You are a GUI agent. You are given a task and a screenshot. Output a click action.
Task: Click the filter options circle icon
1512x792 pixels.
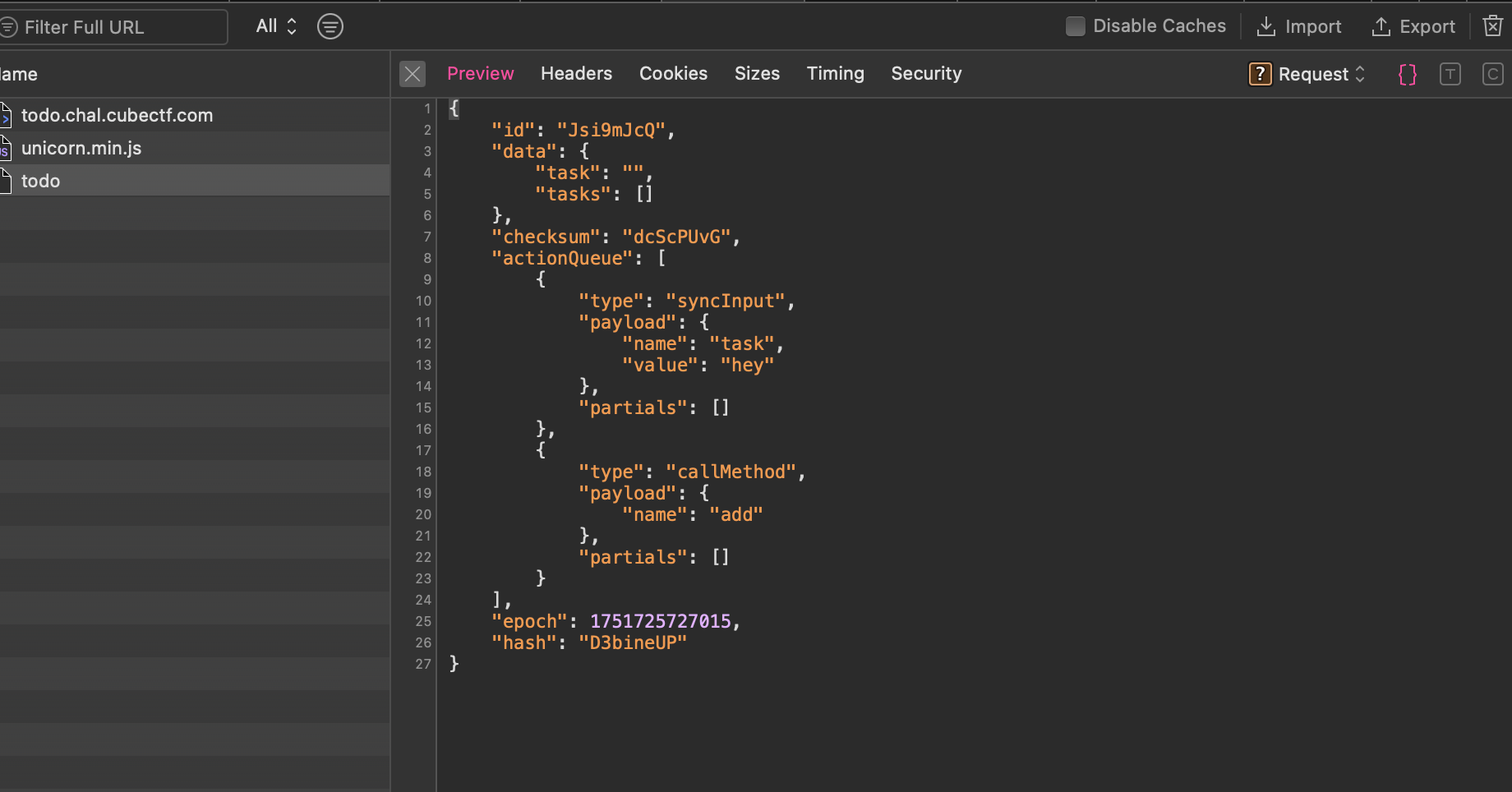point(330,26)
